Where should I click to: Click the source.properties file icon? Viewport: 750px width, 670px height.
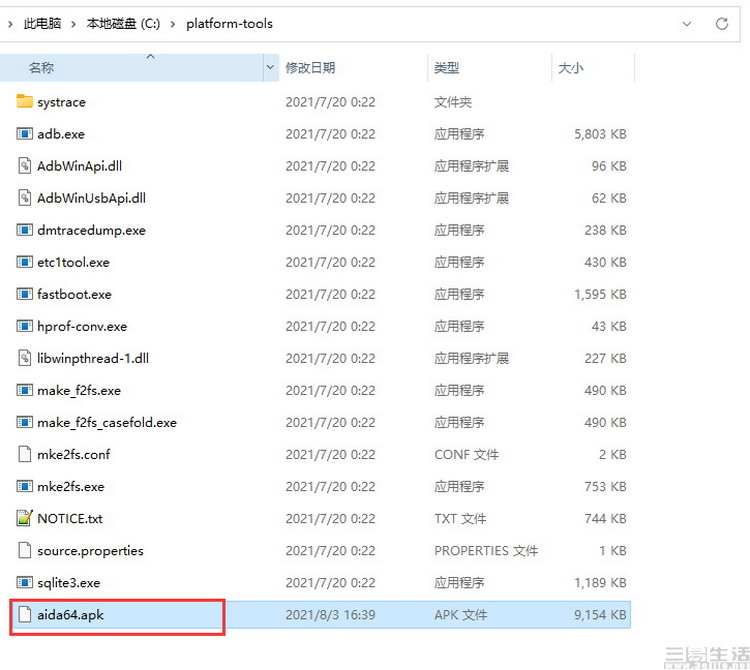(24, 550)
